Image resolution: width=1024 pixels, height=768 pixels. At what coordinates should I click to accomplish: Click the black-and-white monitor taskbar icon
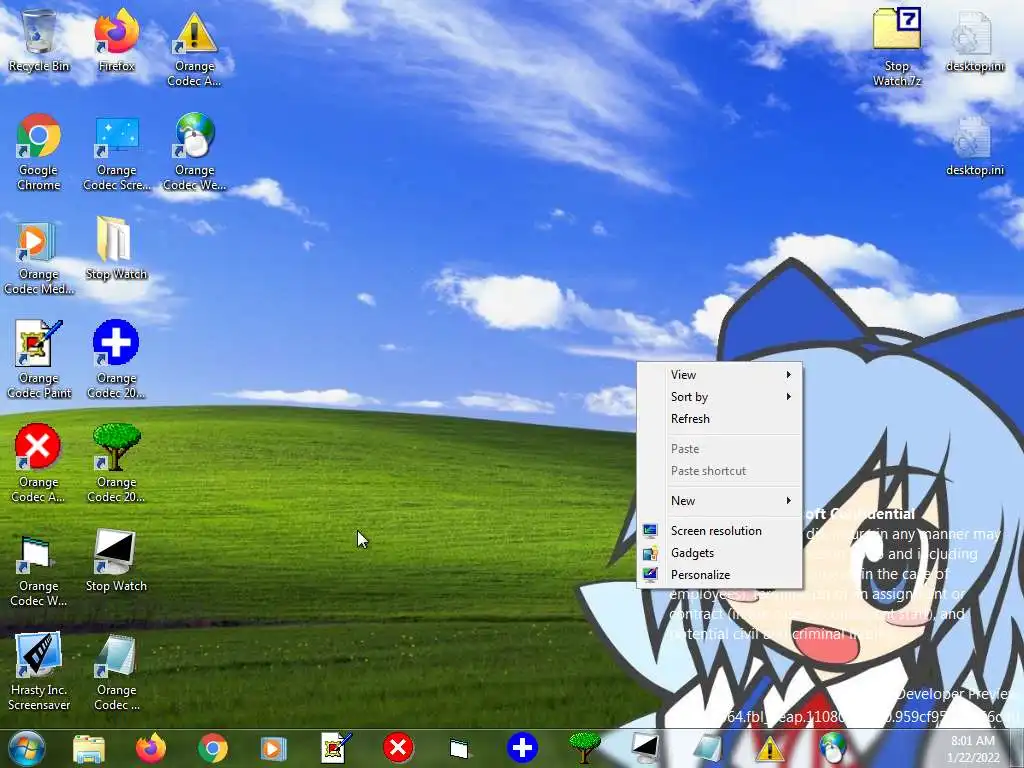point(645,748)
